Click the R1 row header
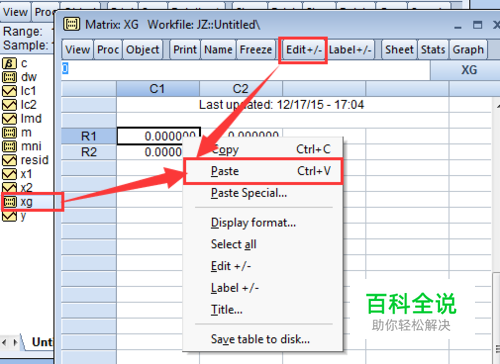This screenshot has height=364, width=500. point(89,136)
